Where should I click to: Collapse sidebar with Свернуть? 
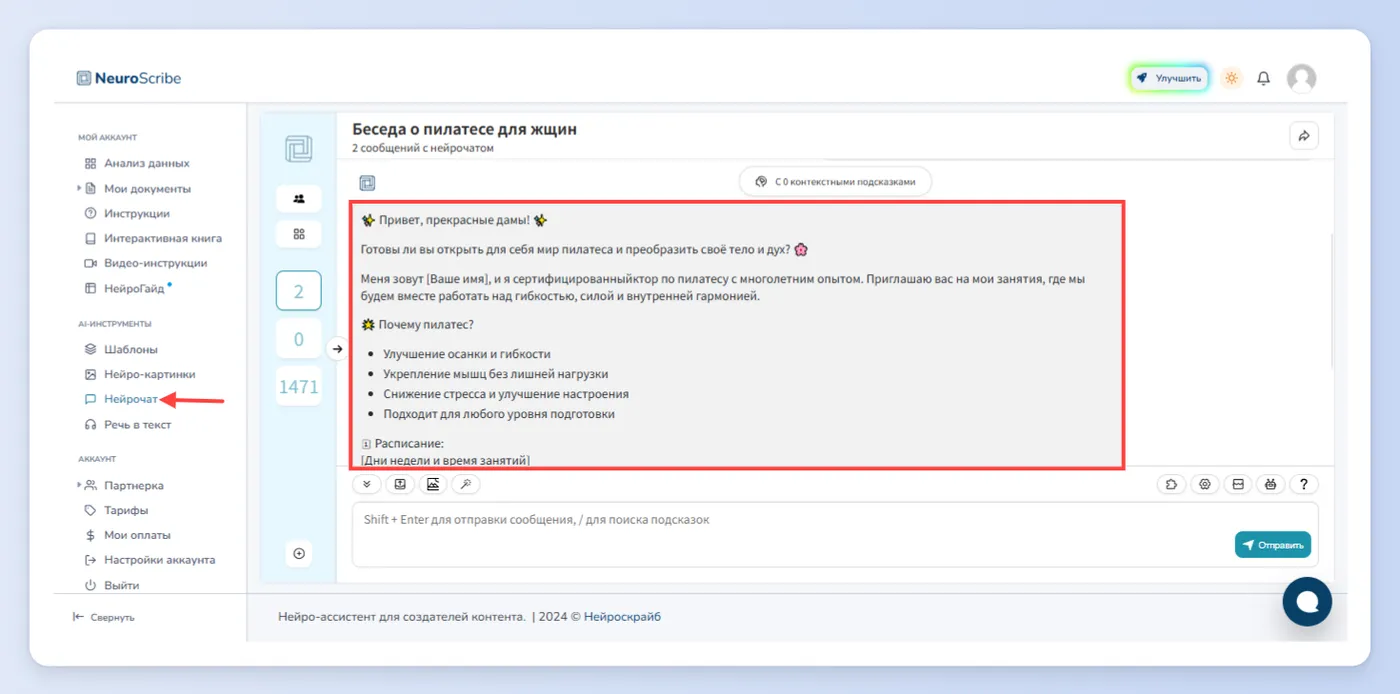[104, 617]
